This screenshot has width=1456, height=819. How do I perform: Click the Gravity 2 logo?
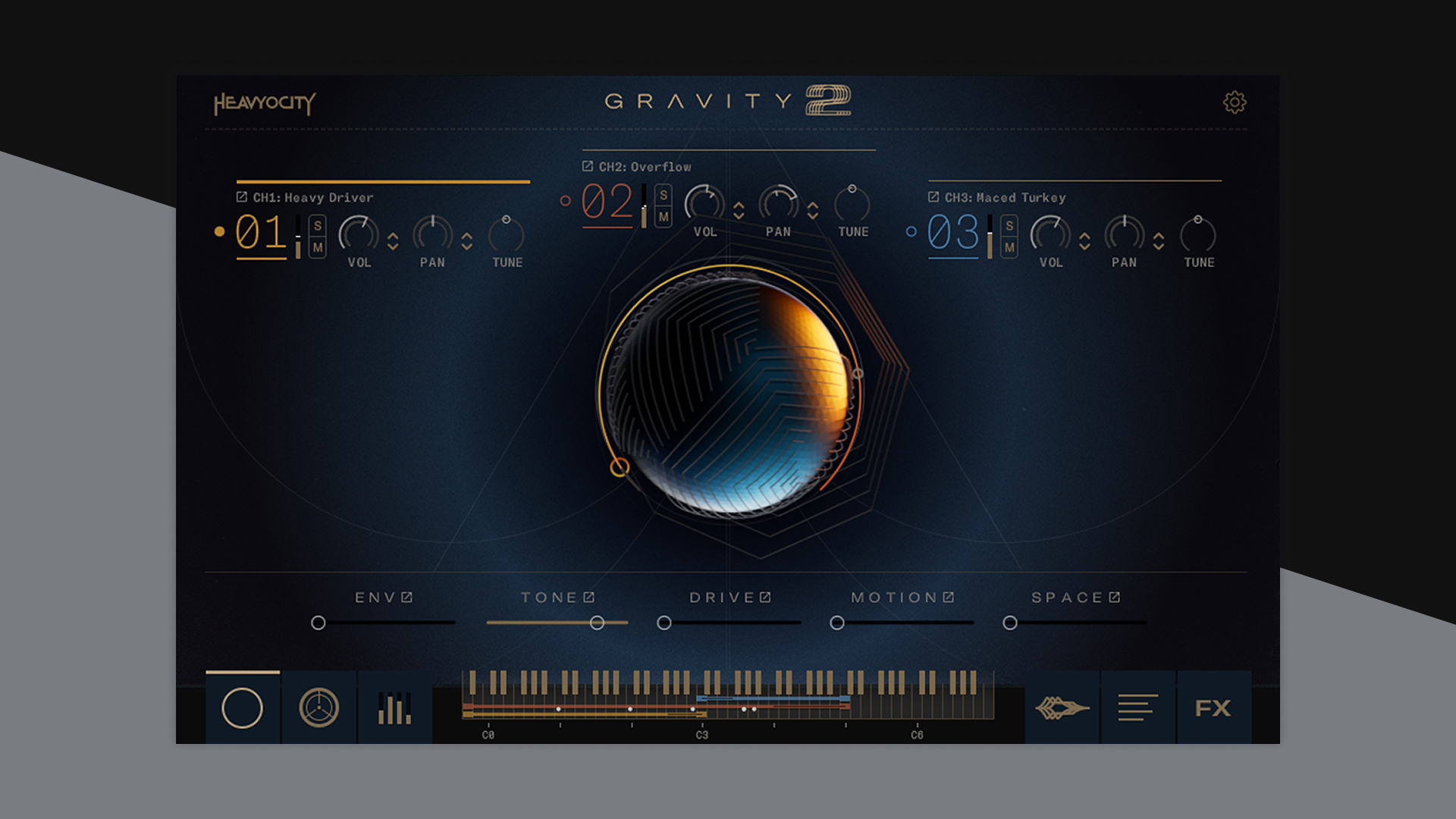[x=727, y=99]
